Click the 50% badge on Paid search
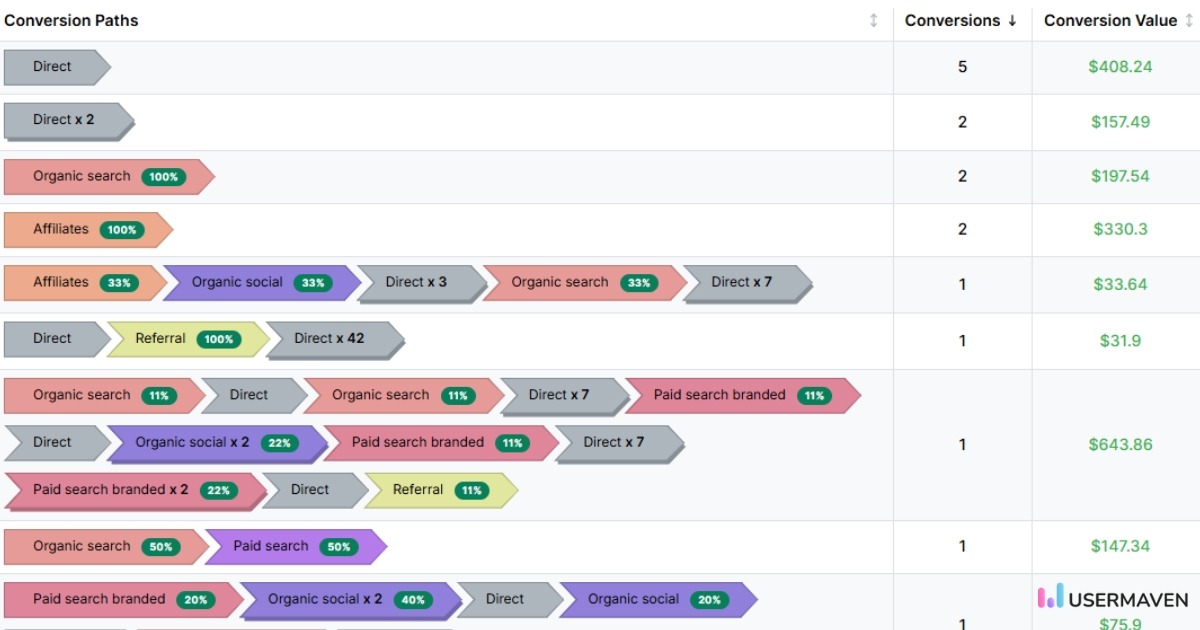1200x630 pixels. [338, 547]
